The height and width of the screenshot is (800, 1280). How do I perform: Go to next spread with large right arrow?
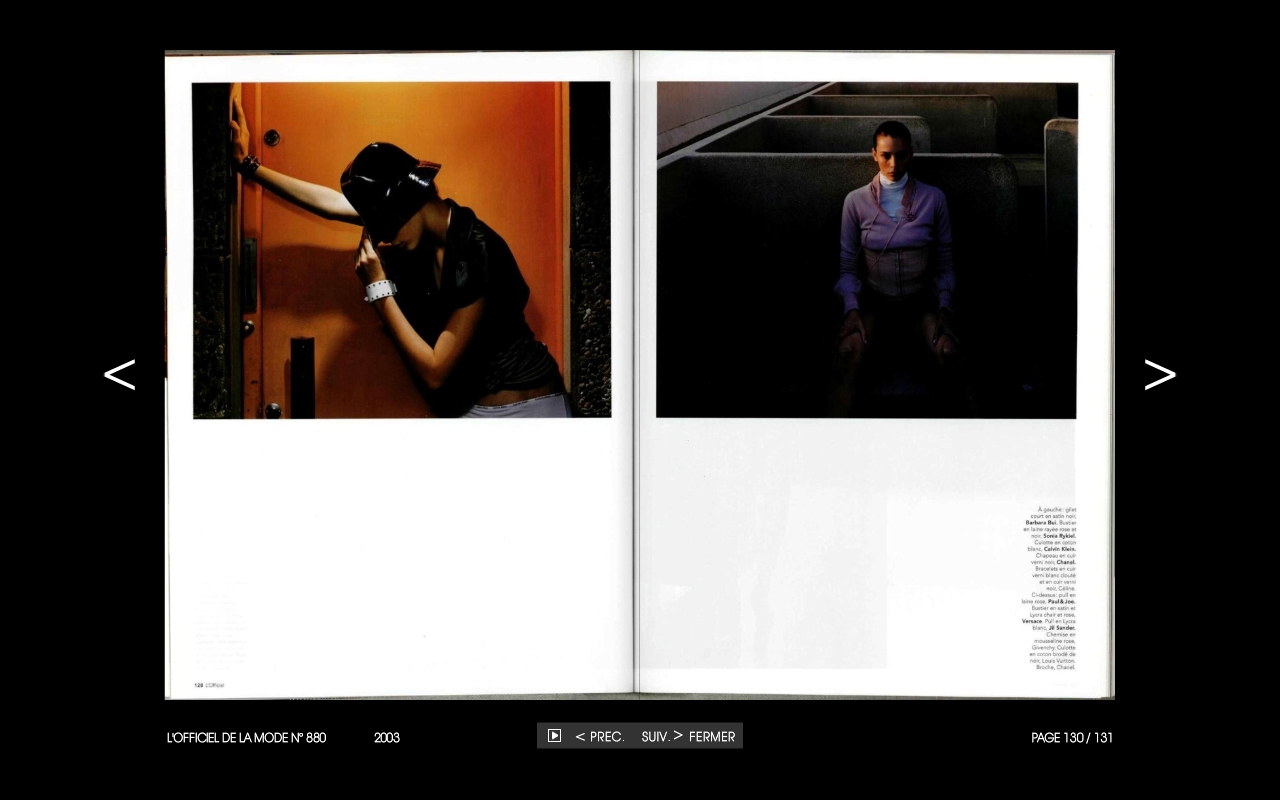point(1160,375)
